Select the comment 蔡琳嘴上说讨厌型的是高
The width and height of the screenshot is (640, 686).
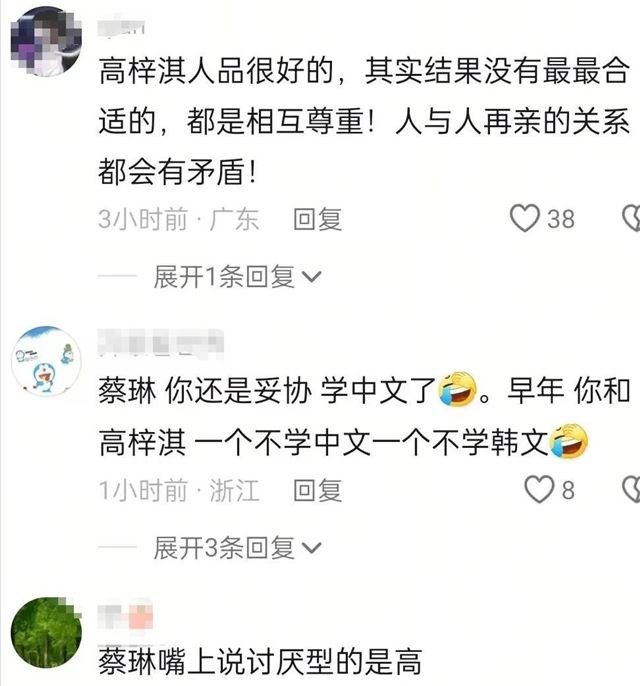(x=260, y=662)
